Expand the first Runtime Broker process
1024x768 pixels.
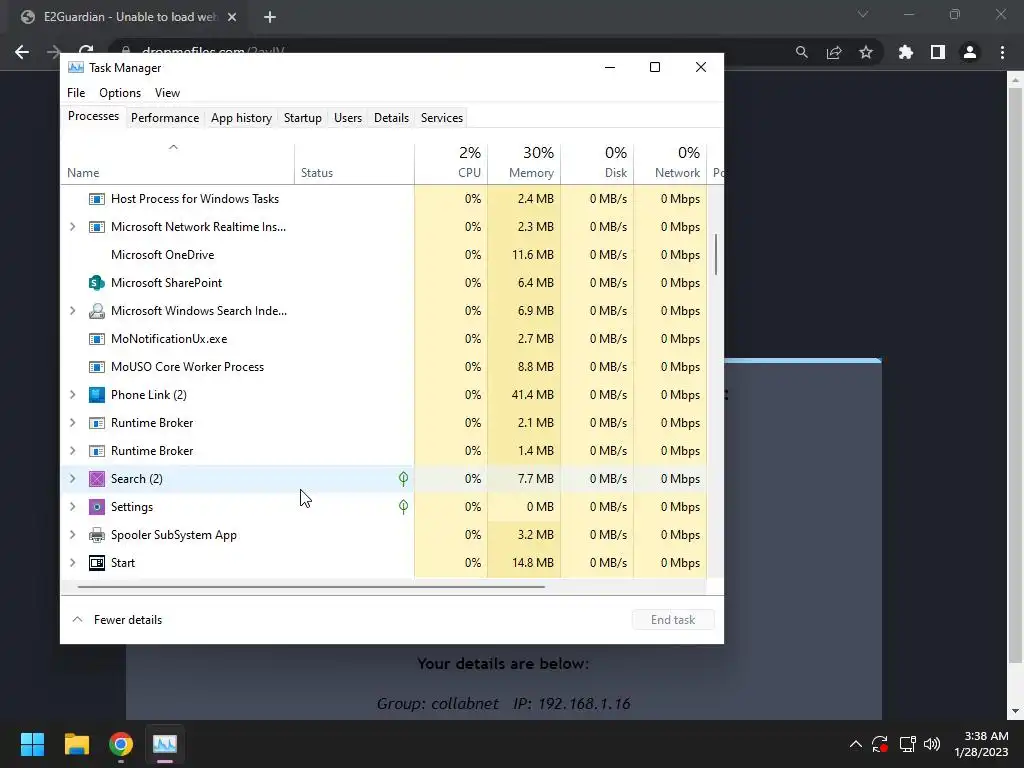72,423
